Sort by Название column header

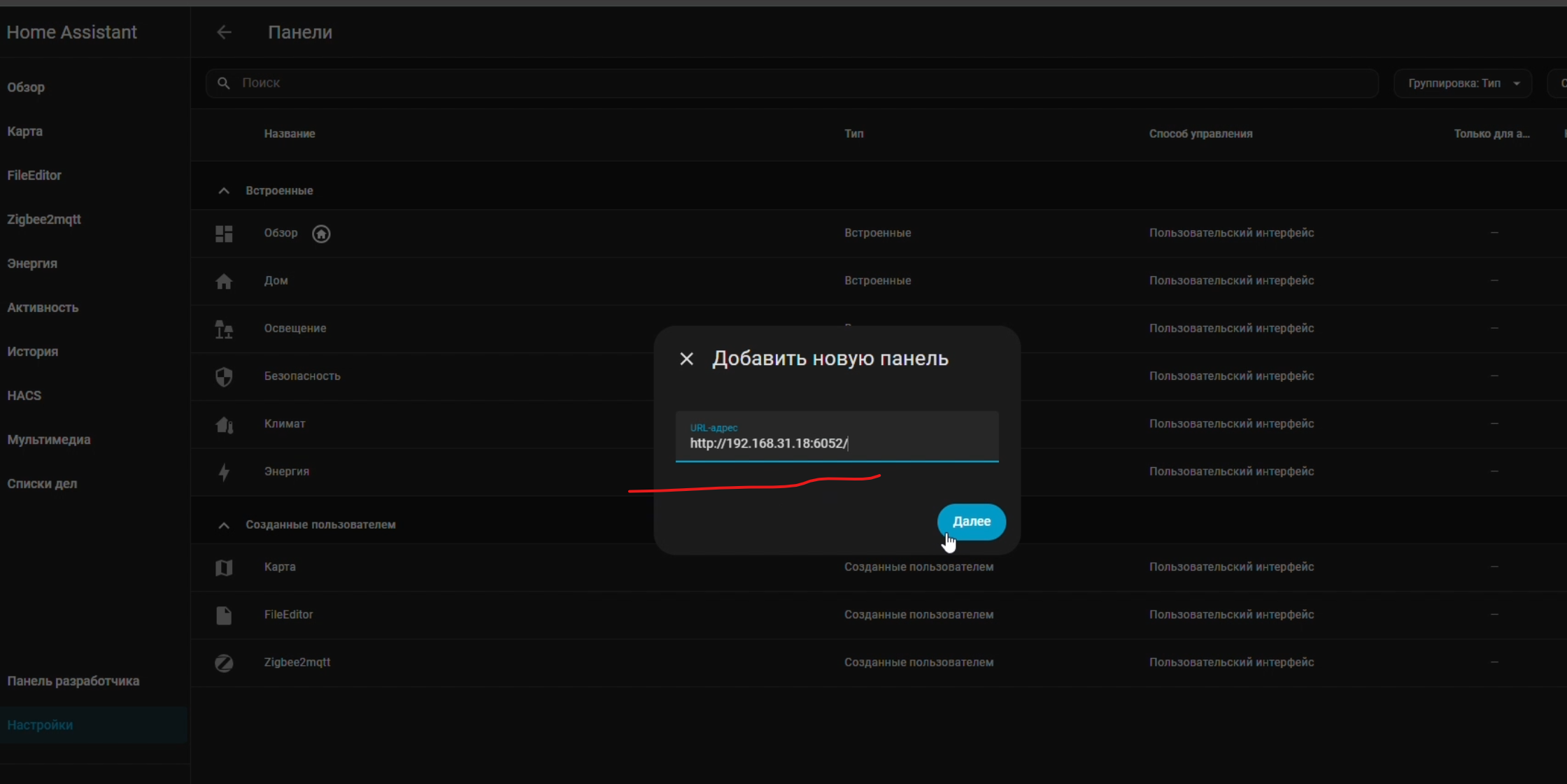(x=290, y=134)
